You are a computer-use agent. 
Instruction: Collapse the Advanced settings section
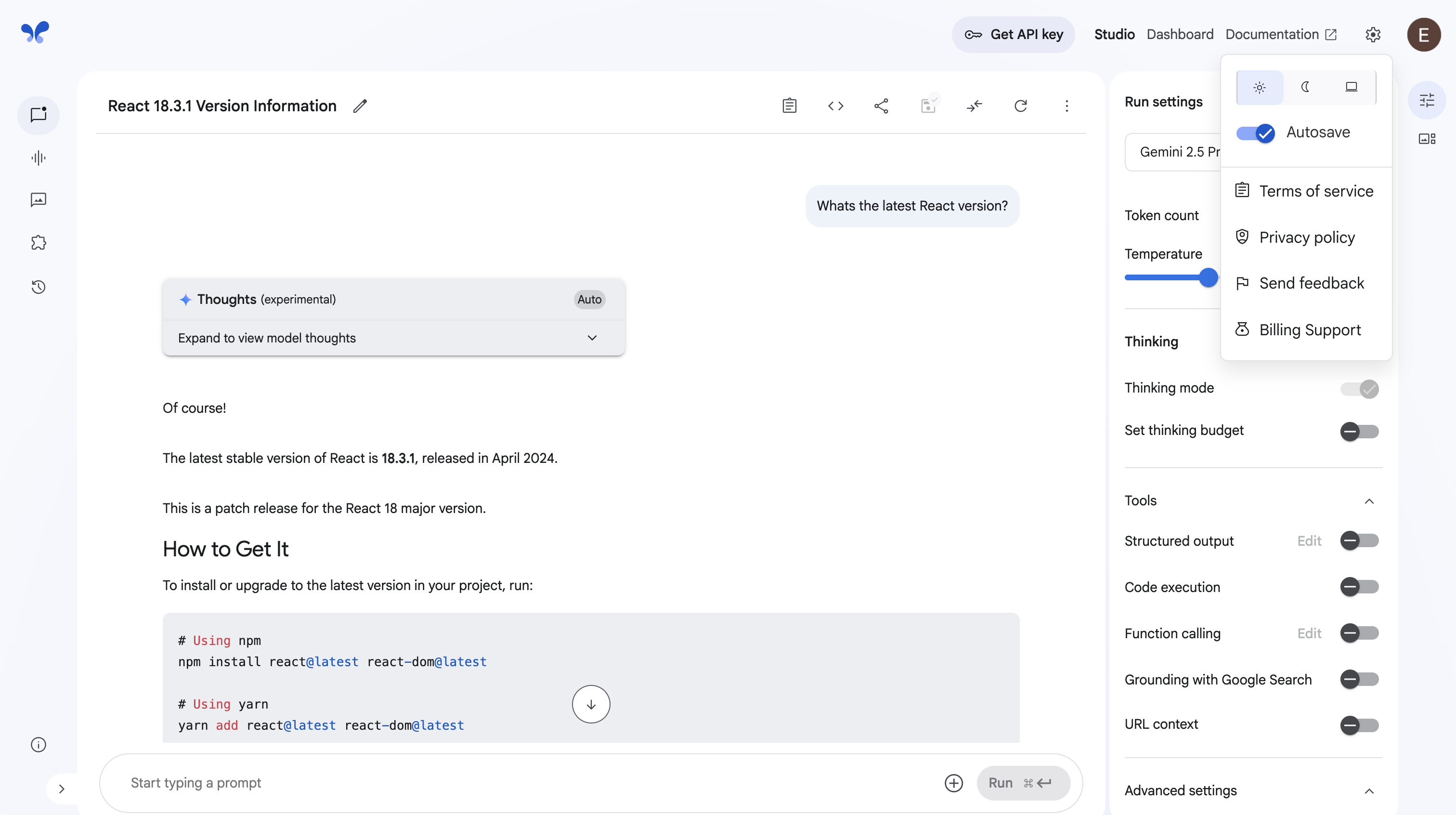pyautogui.click(x=1369, y=791)
